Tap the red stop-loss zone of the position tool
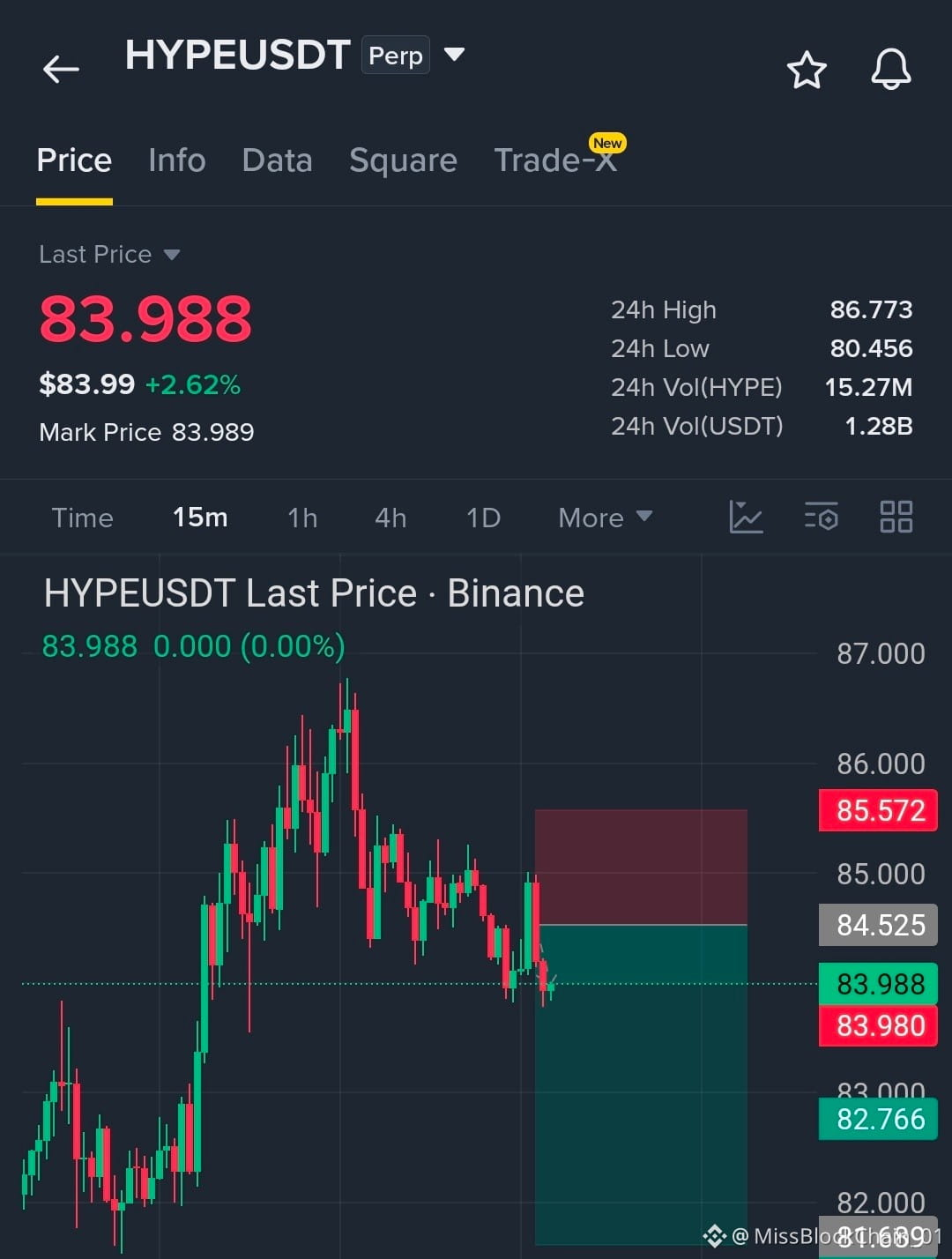The width and height of the screenshot is (952, 1259). [x=641, y=867]
